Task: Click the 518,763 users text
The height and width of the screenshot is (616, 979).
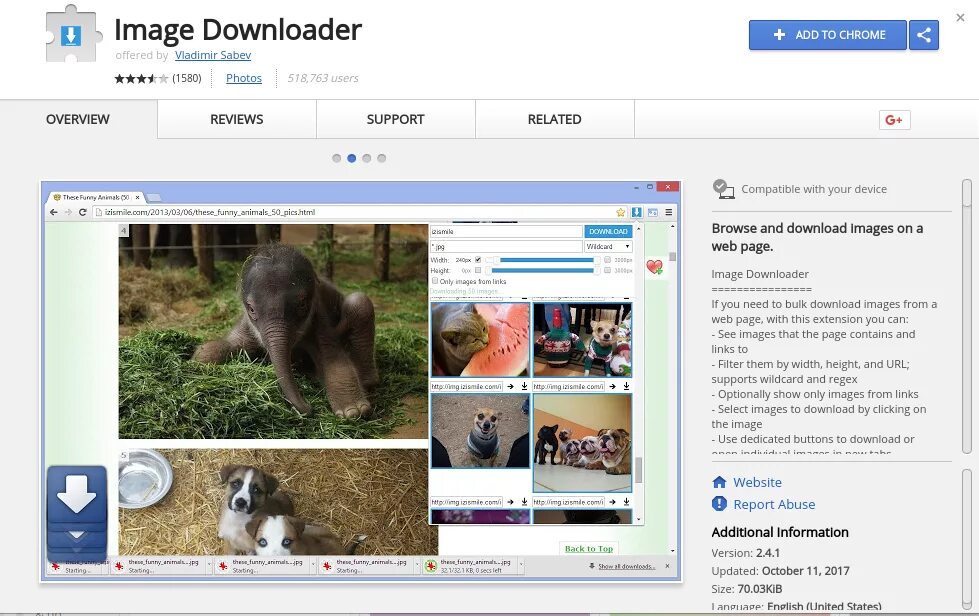Action: (323, 78)
